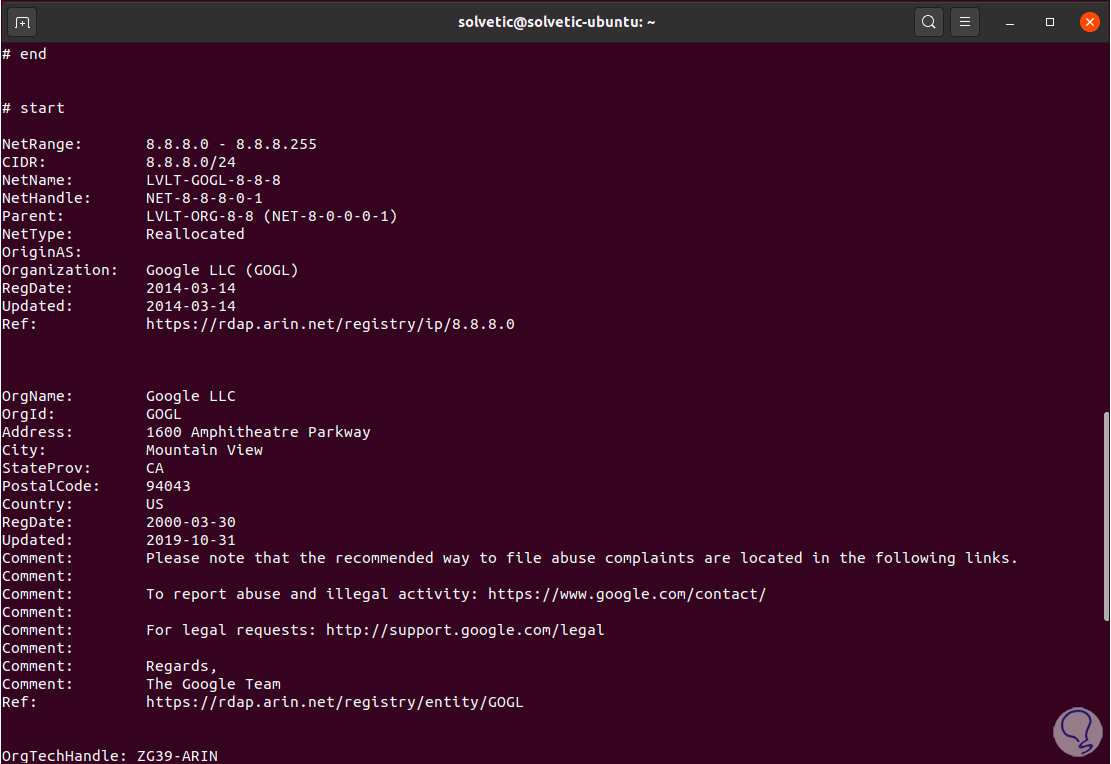
Task: Click the solvetic@solvetic-ubuntu window title
Action: point(556,21)
